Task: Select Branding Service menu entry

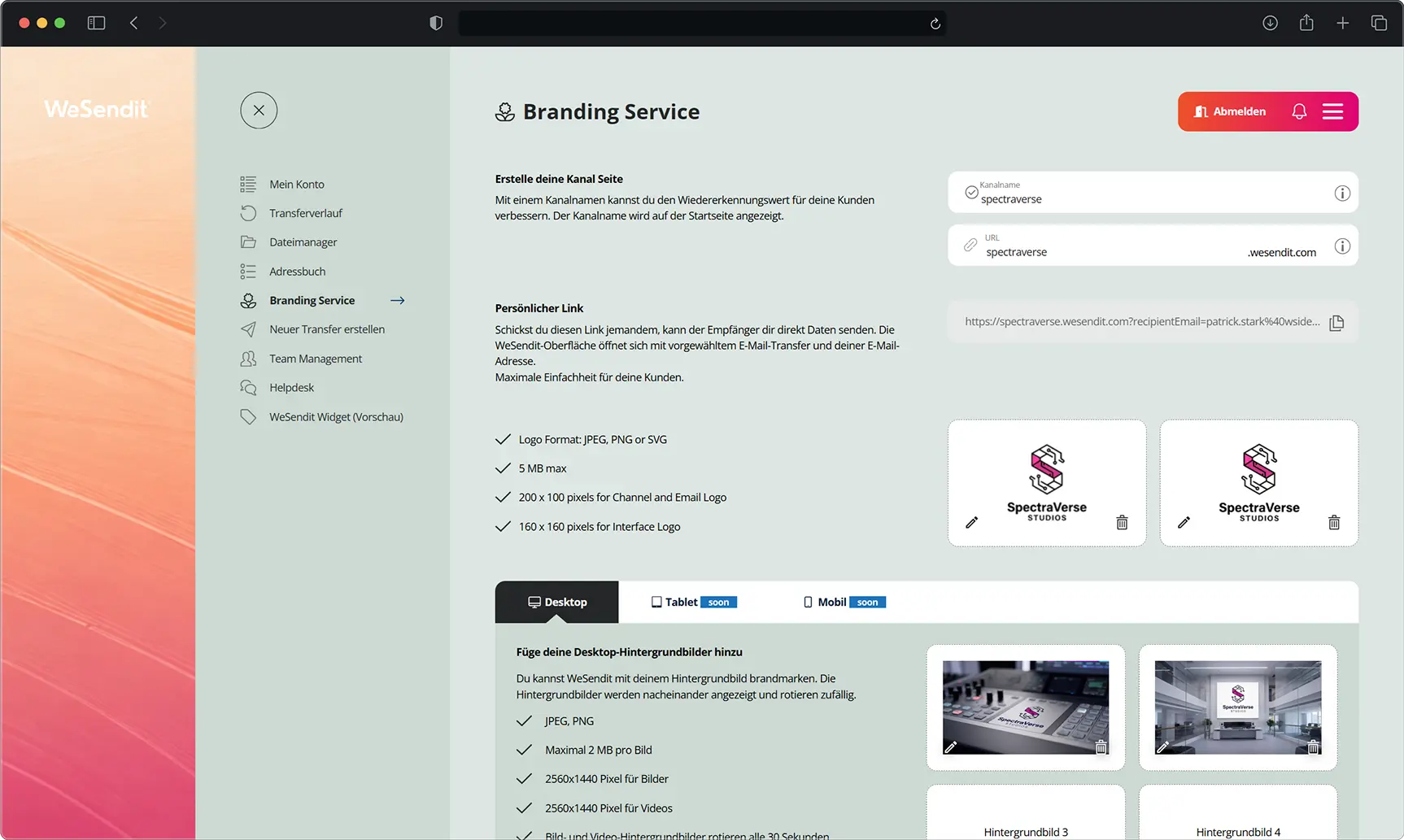Action: coord(312,301)
